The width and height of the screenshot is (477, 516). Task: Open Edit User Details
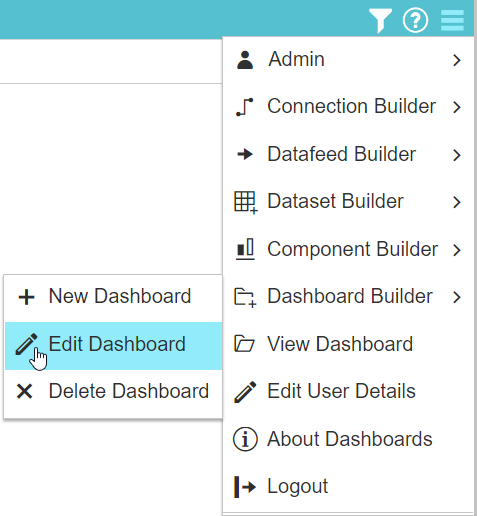(348, 391)
